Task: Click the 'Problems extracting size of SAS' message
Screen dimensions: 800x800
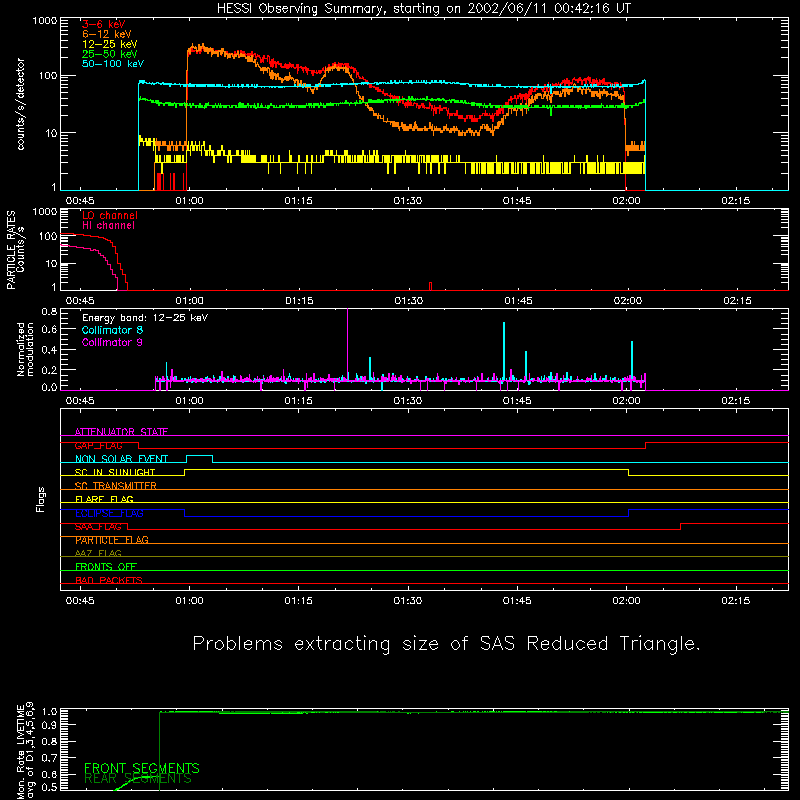Action: tap(446, 644)
